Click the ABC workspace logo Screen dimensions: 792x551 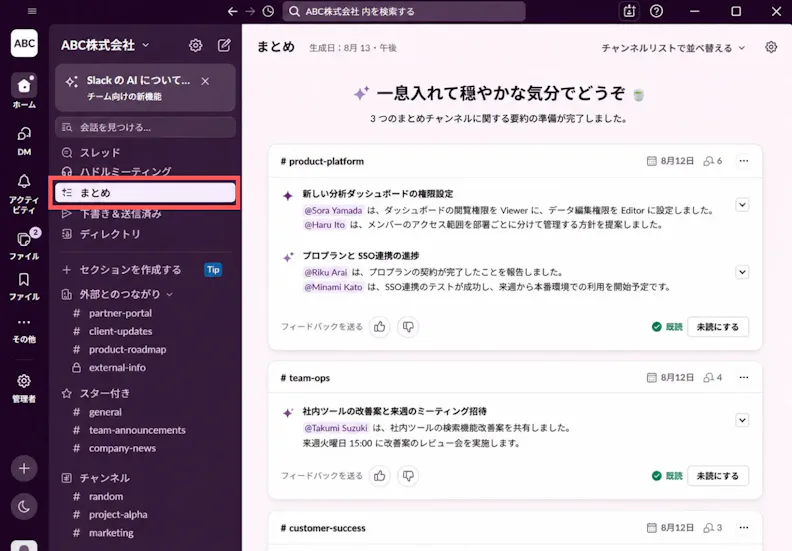click(24, 43)
